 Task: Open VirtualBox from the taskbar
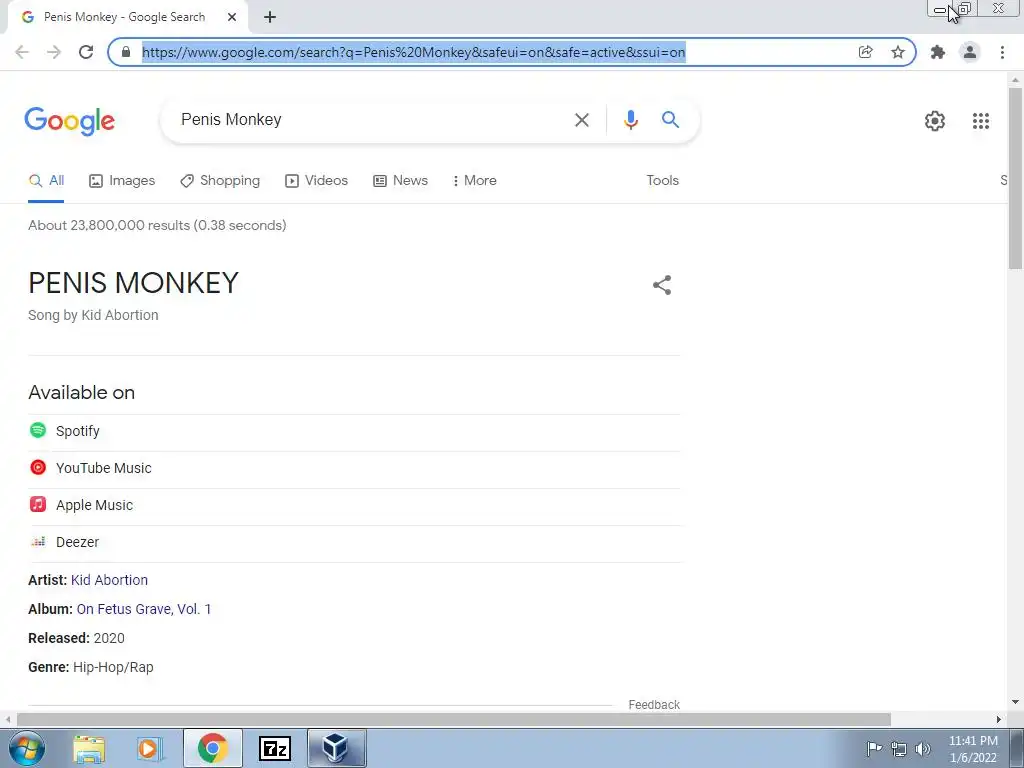coord(336,748)
